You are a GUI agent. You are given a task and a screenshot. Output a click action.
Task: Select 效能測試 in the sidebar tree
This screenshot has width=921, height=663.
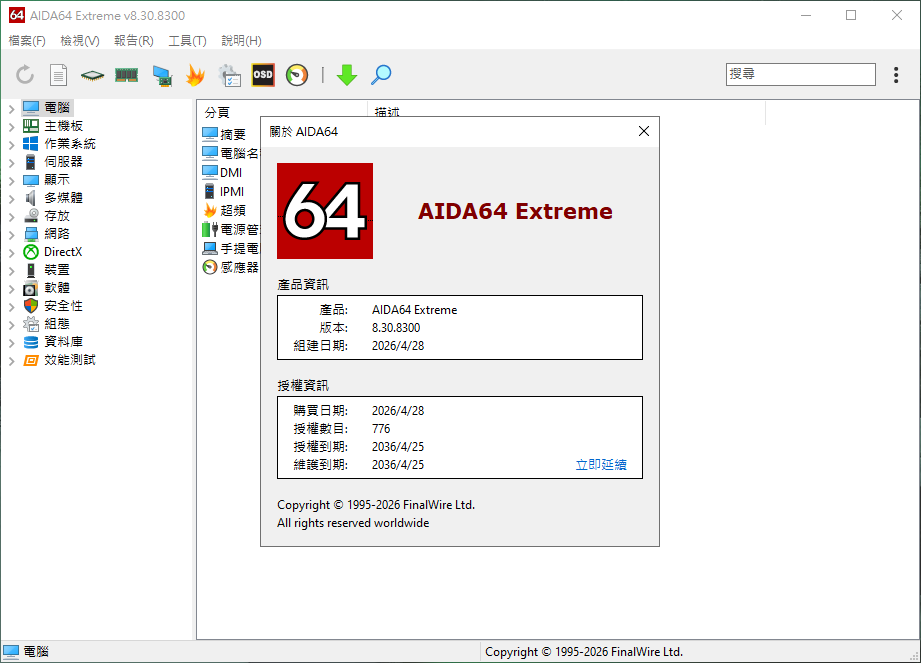(x=69, y=360)
